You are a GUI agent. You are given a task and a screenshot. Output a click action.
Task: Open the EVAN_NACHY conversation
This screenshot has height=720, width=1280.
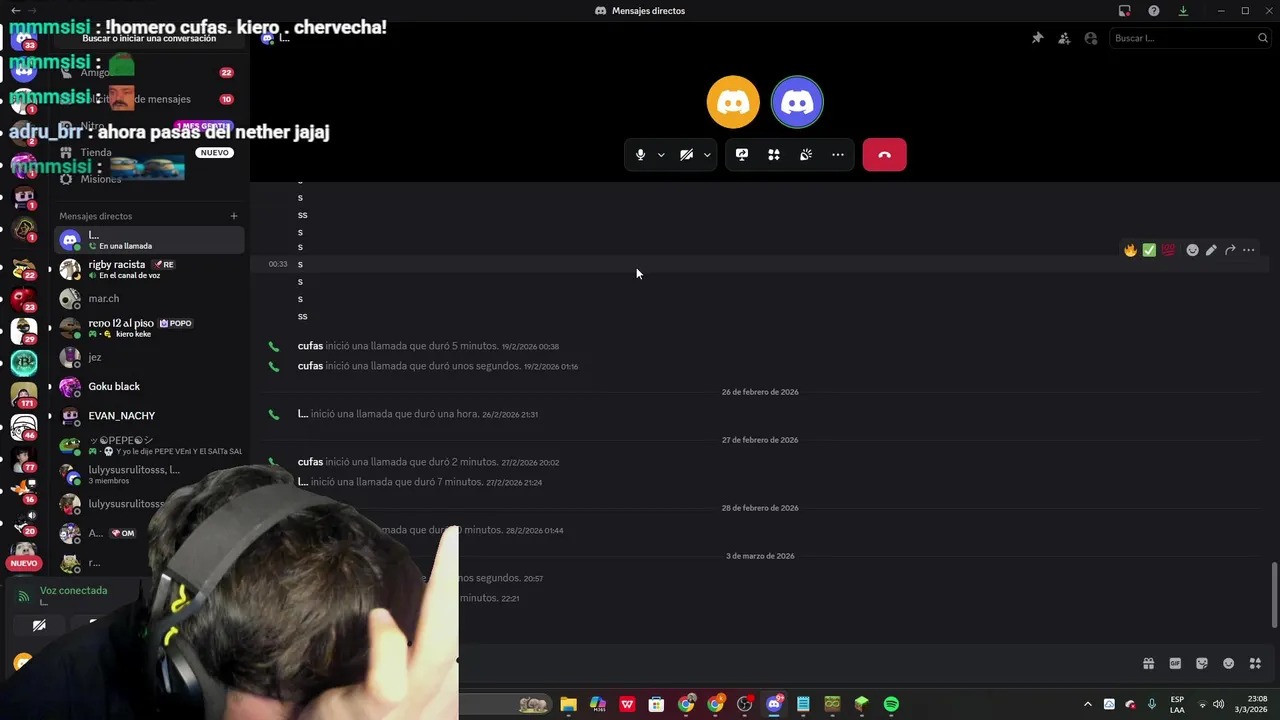[x=149, y=415]
